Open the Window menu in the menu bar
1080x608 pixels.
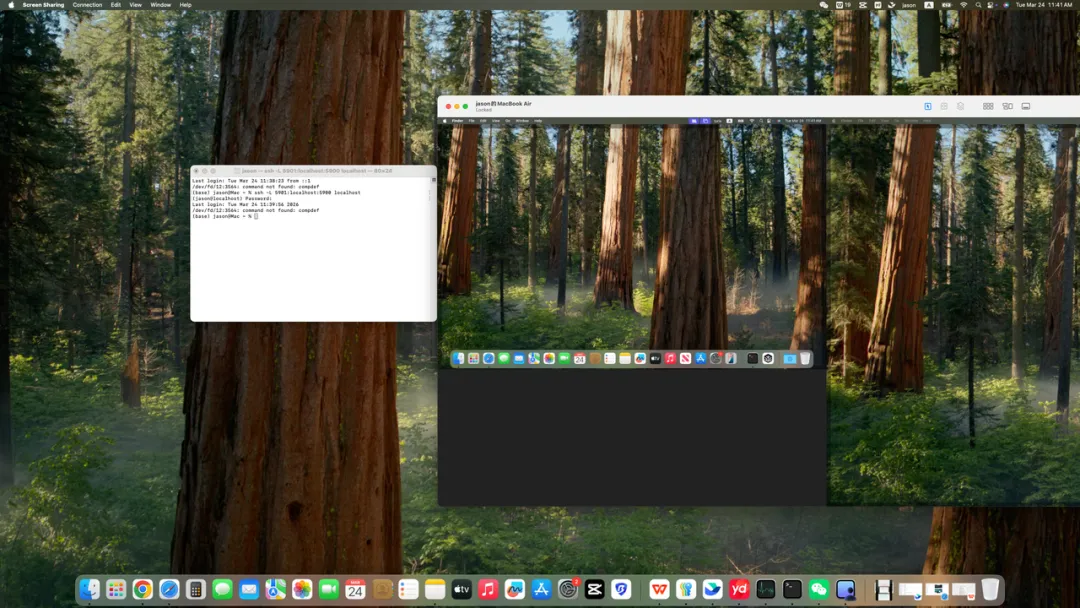coord(160,5)
